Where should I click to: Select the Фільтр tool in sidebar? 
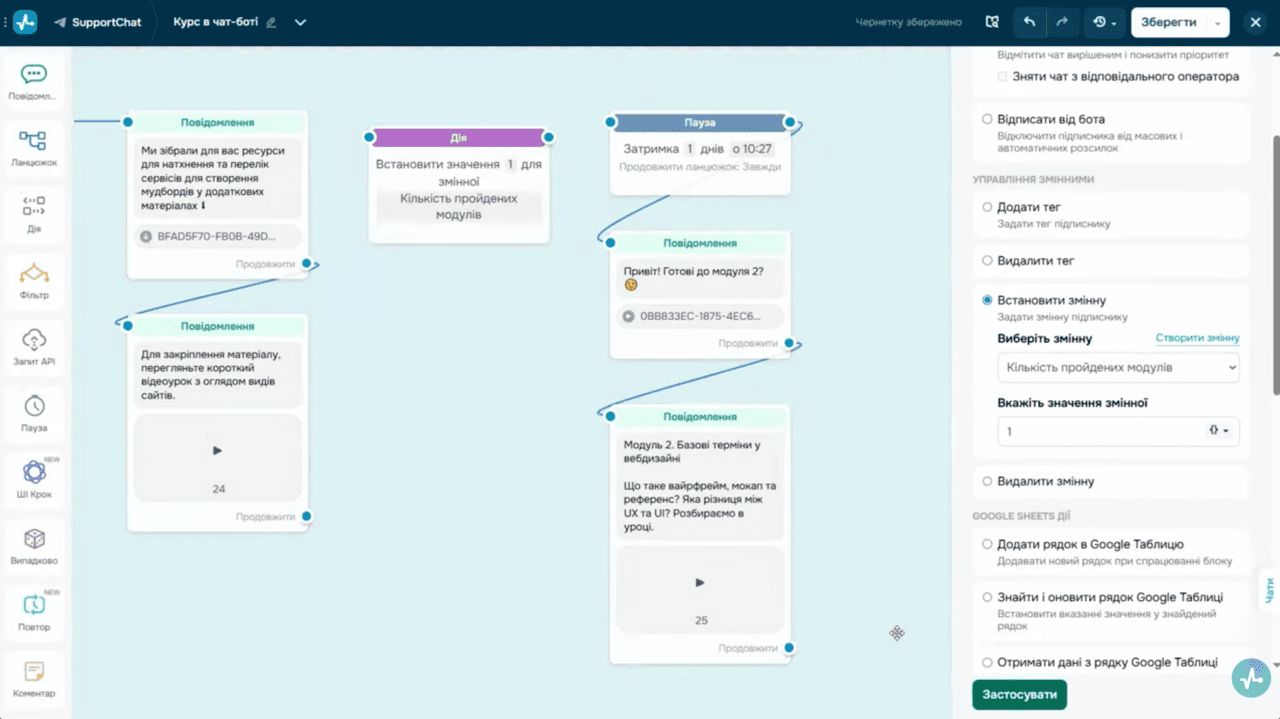(34, 280)
